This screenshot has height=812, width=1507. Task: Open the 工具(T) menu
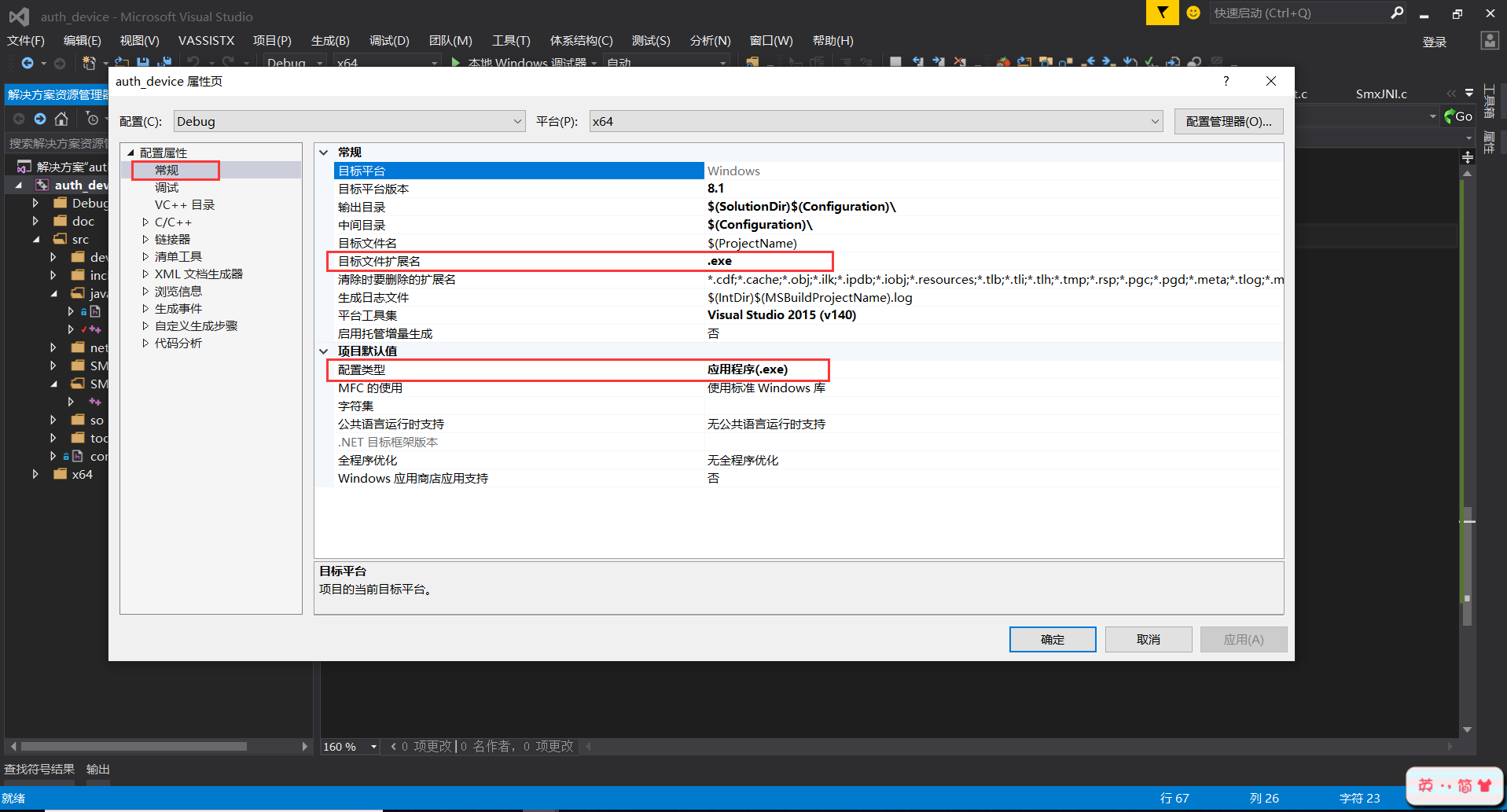[x=510, y=40]
